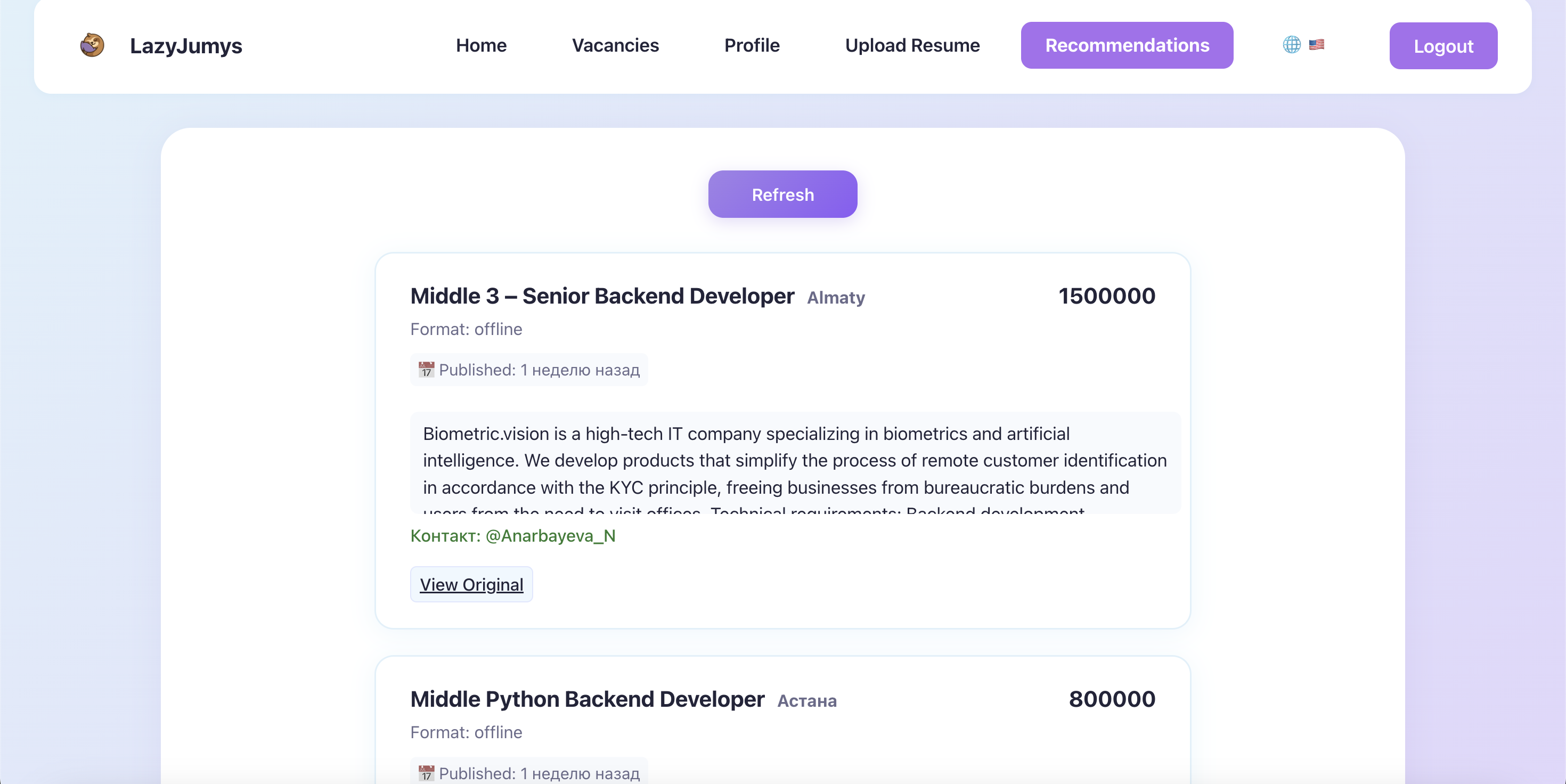Click the LazyJumys brand name

(186, 46)
